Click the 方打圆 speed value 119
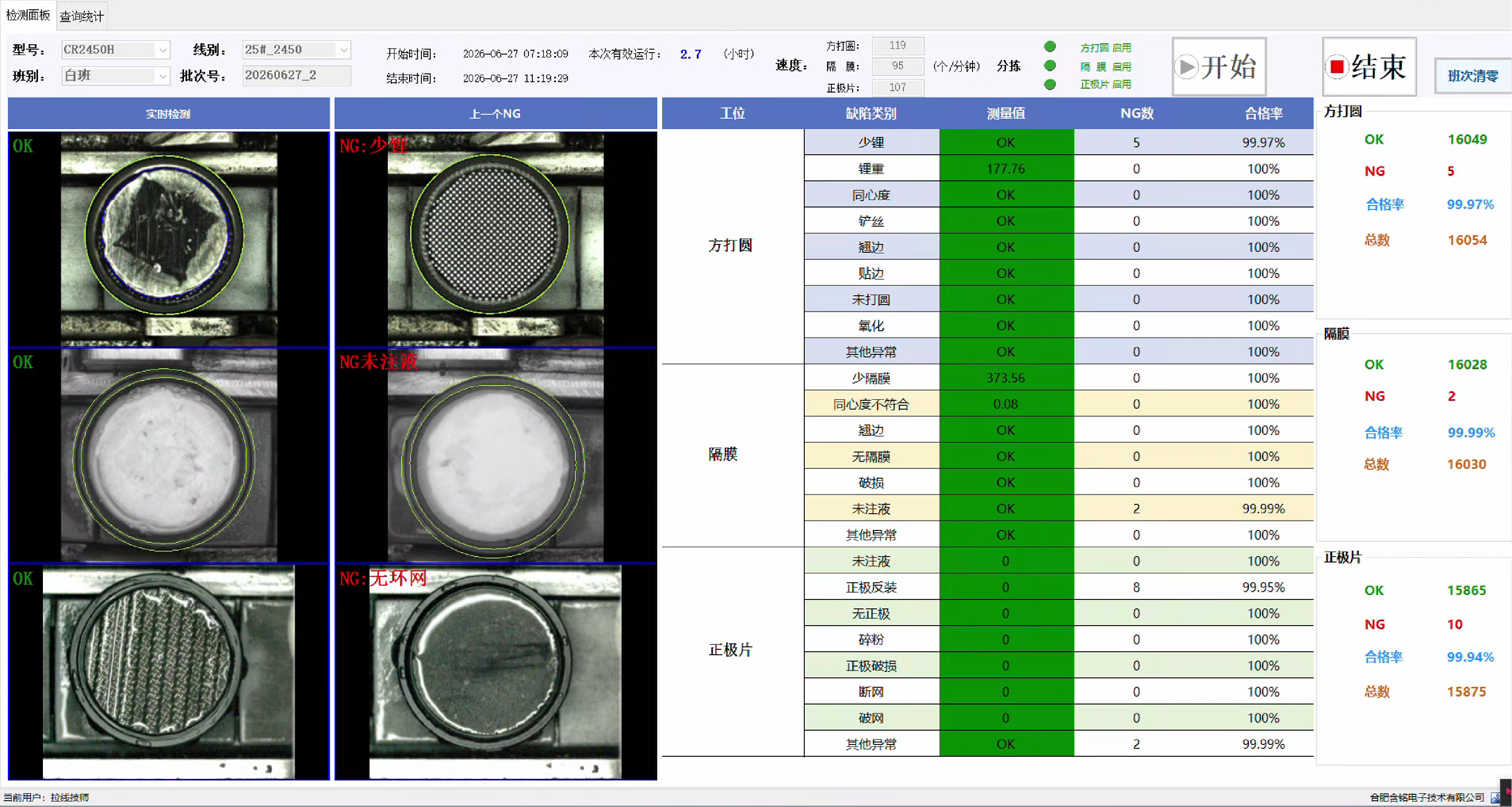1512x807 pixels. (x=897, y=45)
